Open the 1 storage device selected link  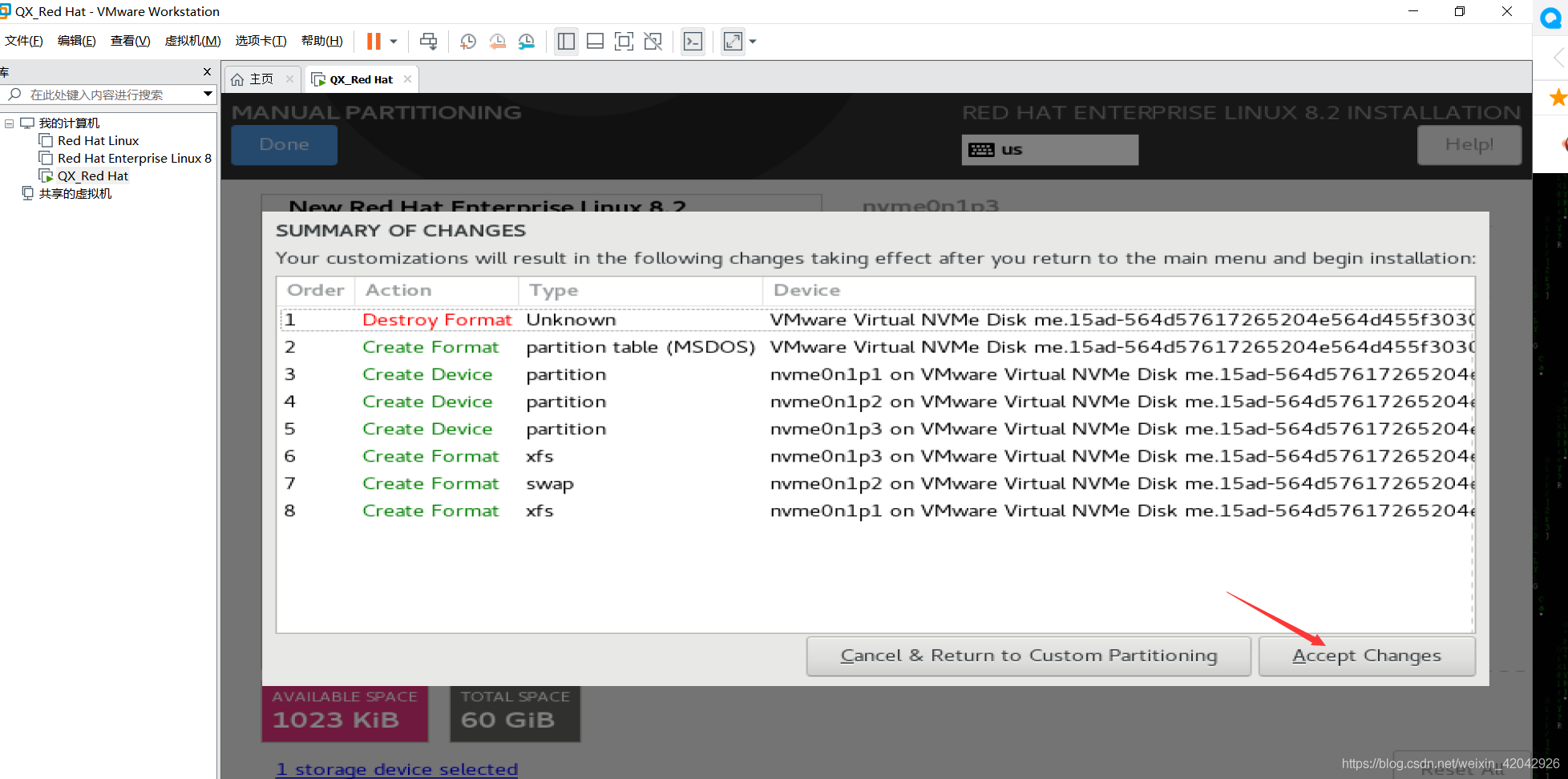397,769
